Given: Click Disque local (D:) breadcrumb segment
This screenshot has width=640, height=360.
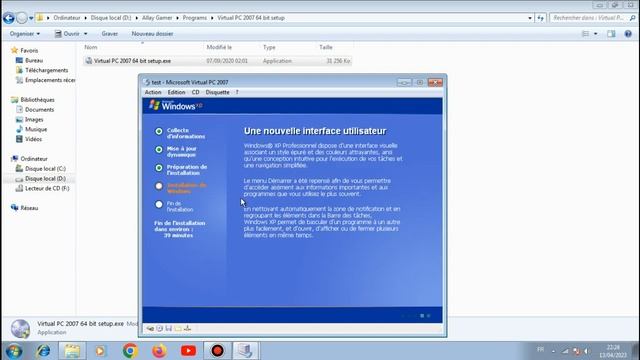Looking at the screenshot, I should click(x=111, y=18).
